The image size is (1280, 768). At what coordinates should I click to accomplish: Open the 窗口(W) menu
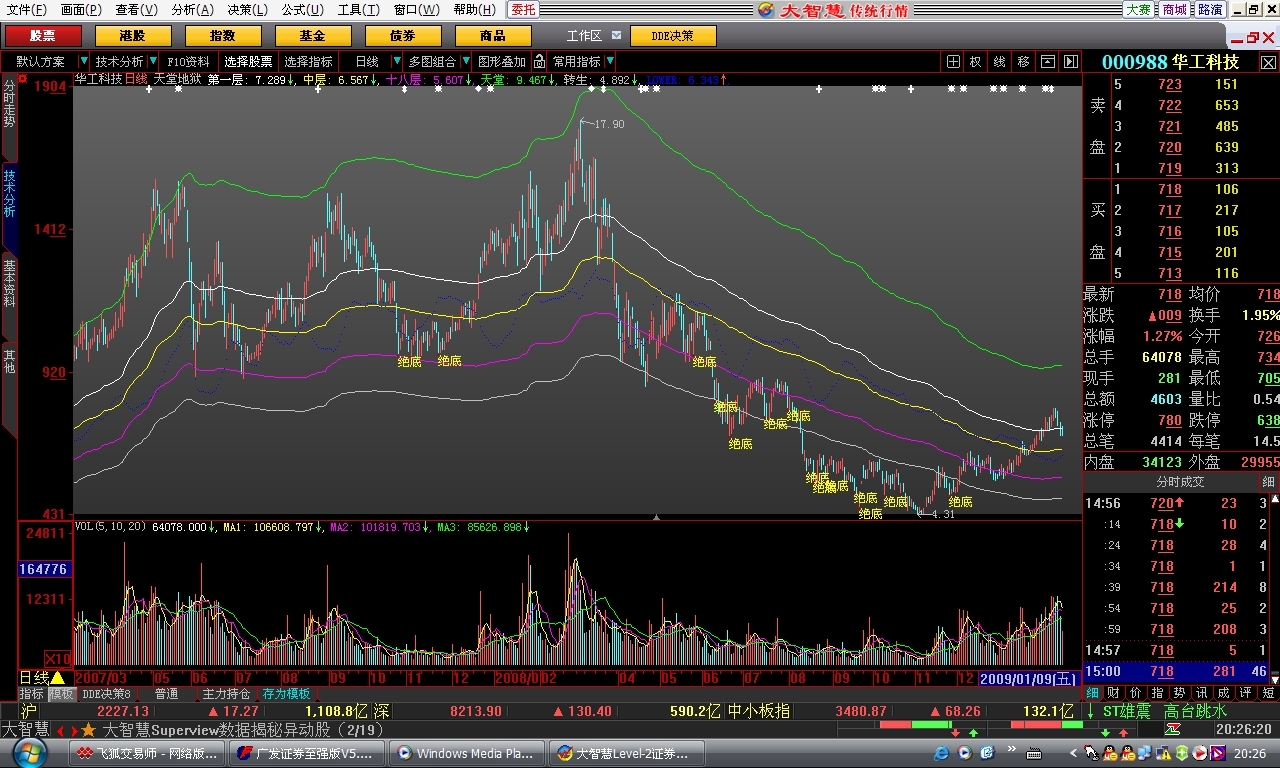[416, 10]
